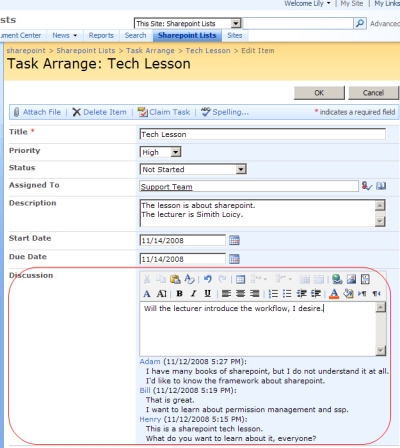Click the search magnifier button
This screenshot has height=448, width=400.
(360, 23)
